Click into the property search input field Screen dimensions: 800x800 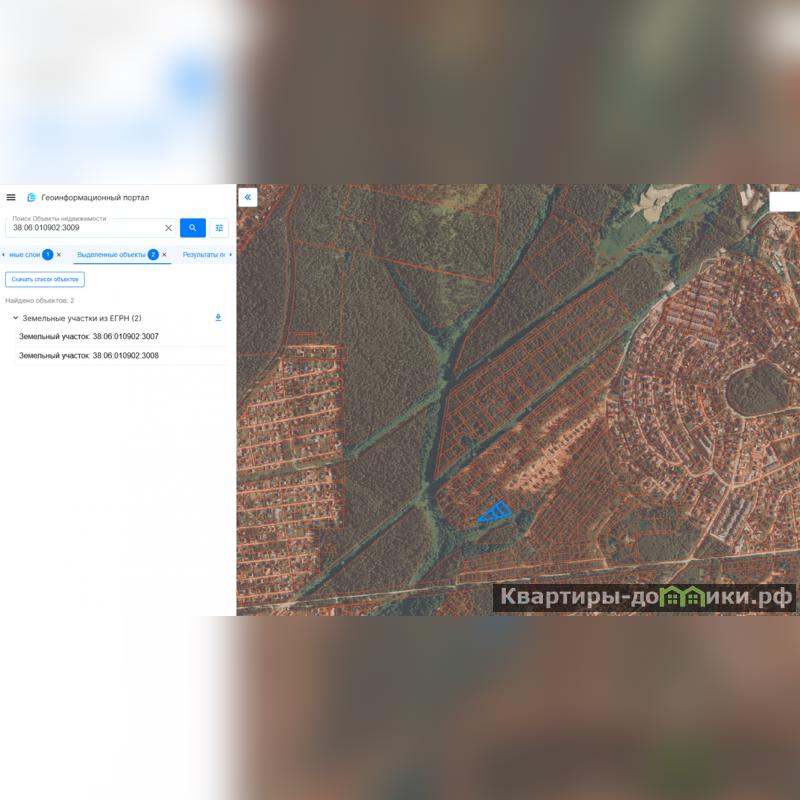[85, 228]
